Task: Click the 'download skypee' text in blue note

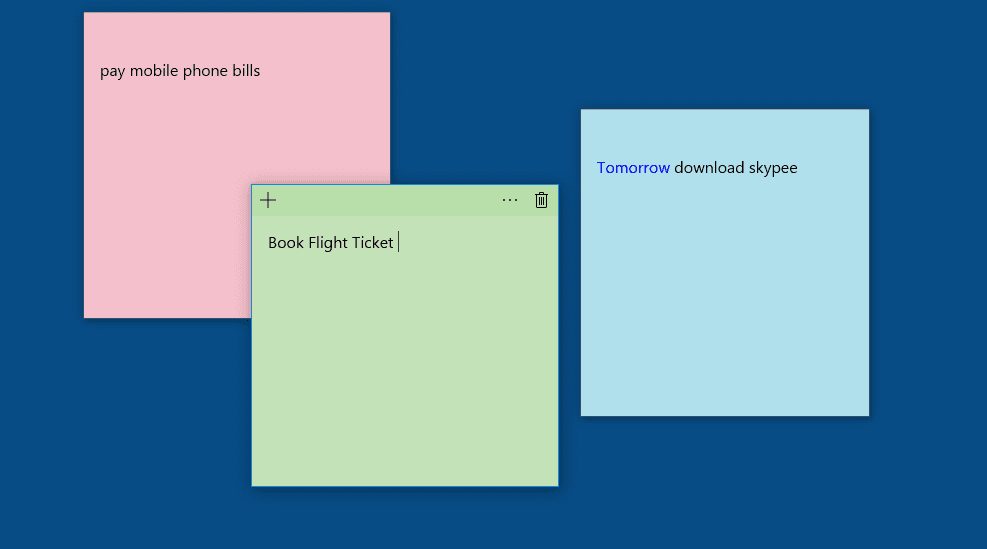Action: (x=736, y=168)
